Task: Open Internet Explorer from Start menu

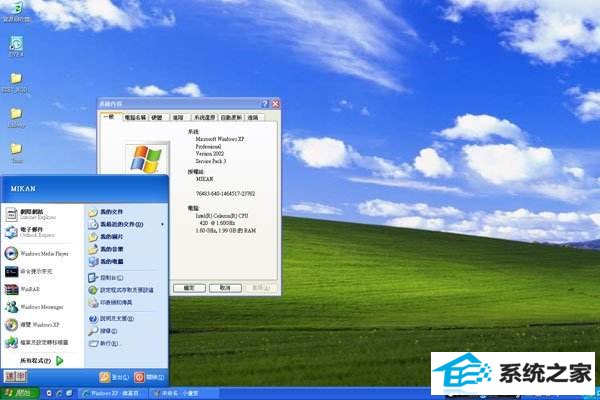Action: pyautogui.click(x=31, y=214)
